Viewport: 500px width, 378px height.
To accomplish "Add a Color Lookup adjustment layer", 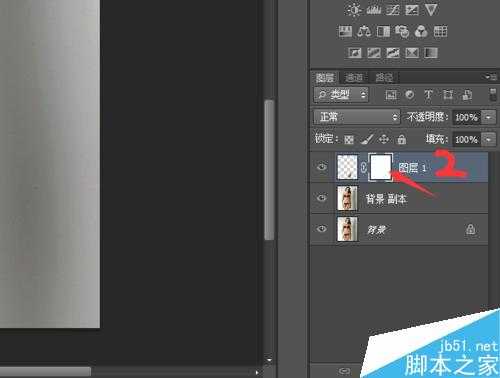I will coord(440,32).
